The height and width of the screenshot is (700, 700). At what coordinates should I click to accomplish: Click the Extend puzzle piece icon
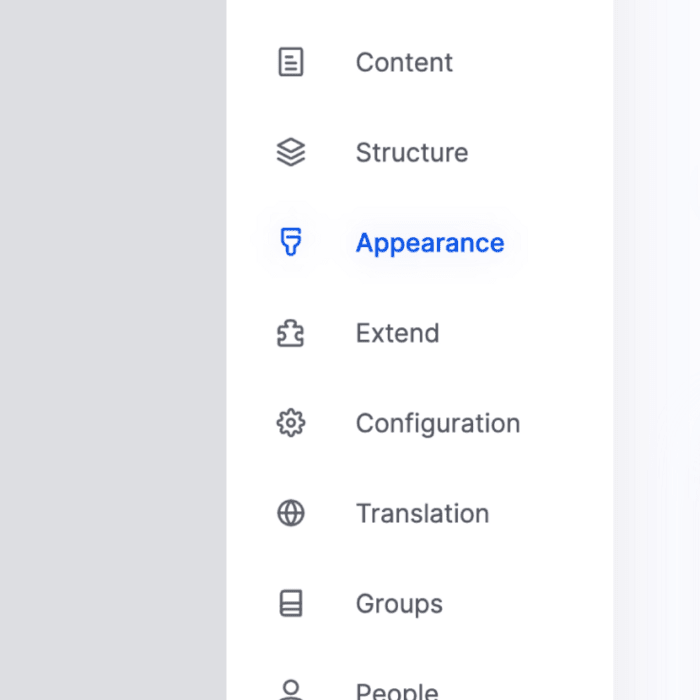[290, 333]
